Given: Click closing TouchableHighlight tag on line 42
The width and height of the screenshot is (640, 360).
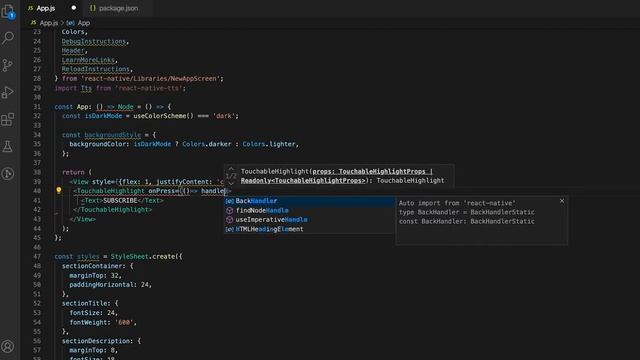Looking at the screenshot, I should click(112, 210).
